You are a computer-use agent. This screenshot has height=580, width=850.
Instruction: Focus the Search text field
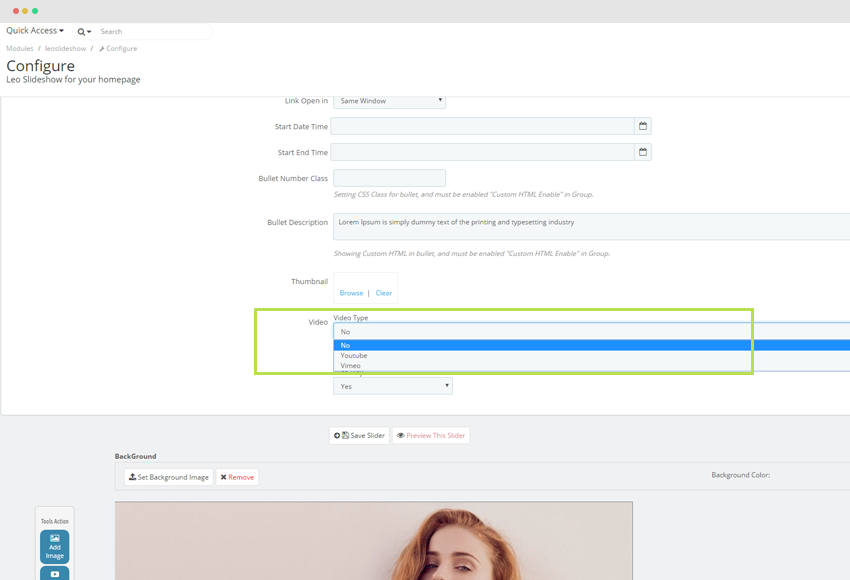[153, 31]
